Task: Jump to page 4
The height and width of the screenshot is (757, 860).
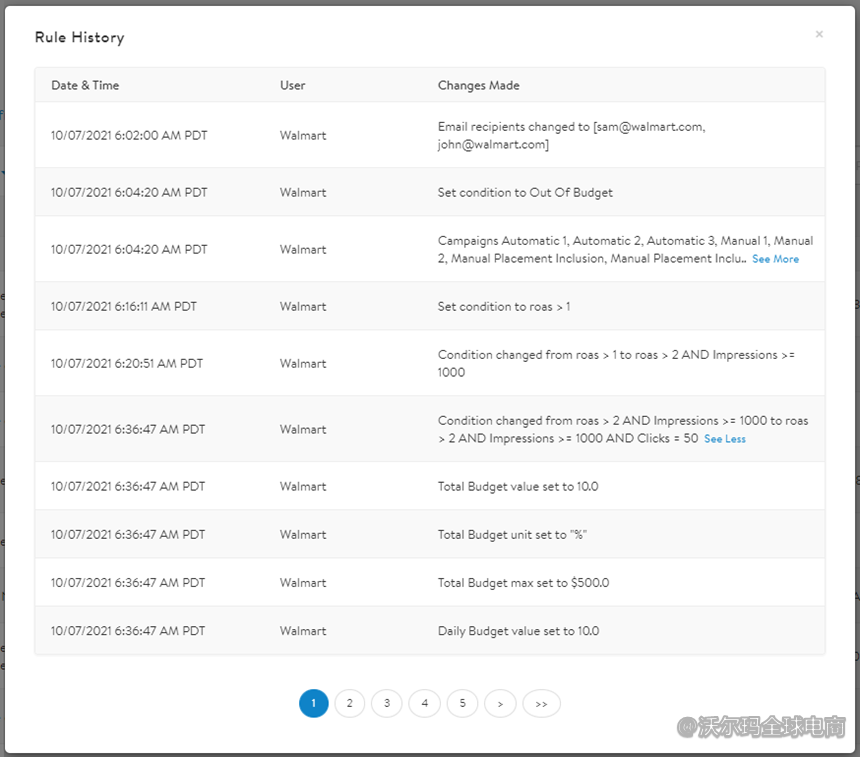Action: click(425, 704)
